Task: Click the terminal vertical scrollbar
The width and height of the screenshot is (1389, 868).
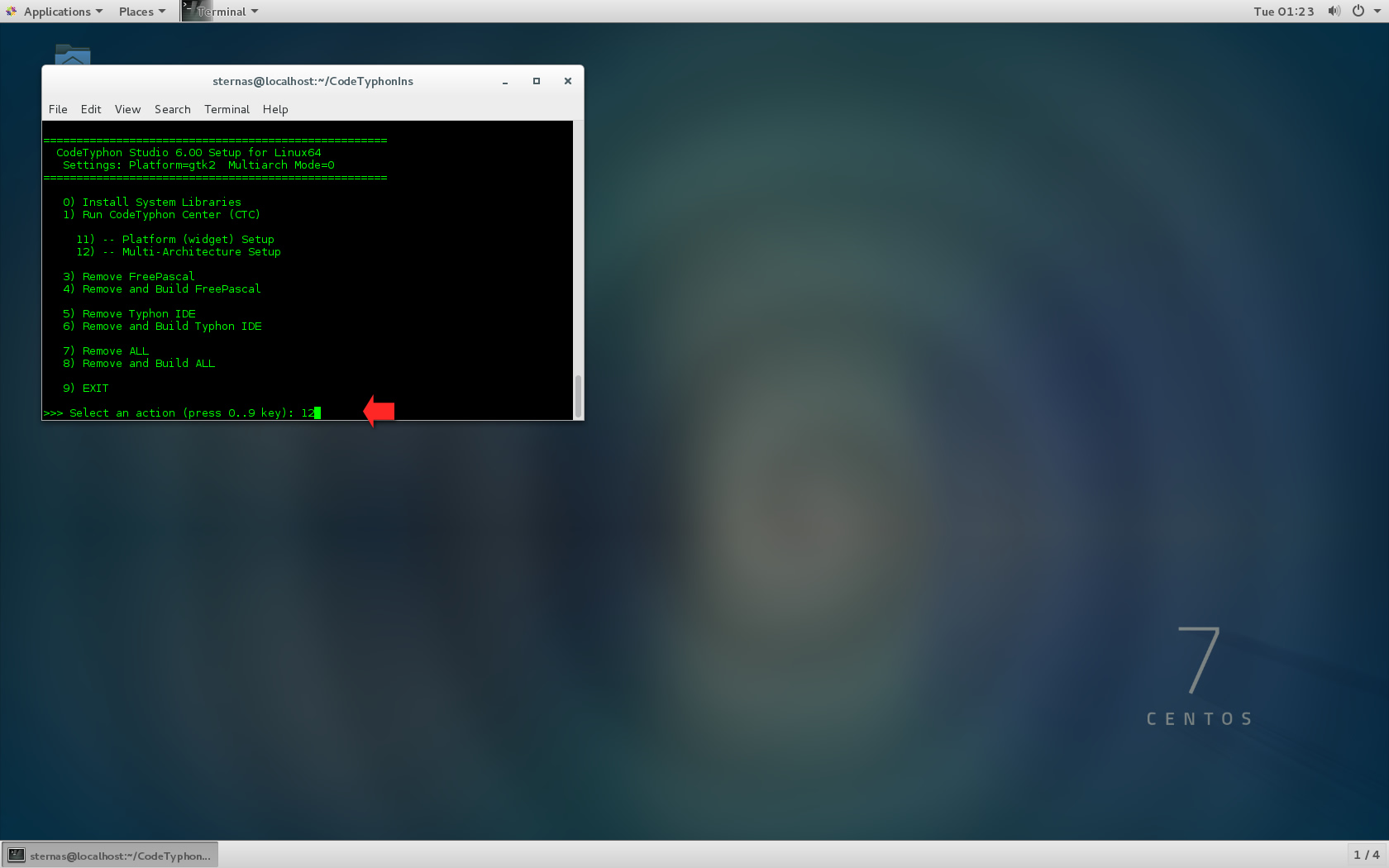Action: click(578, 396)
